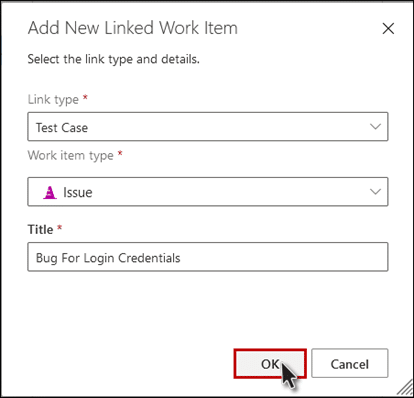Image resolution: width=414 pixels, height=398 pixels.
Task: Click the Link type field label
Action: coord(53,99)
